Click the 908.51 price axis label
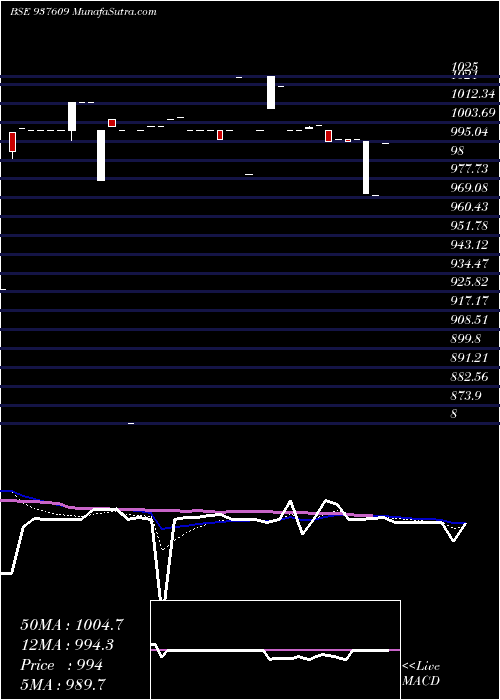The image size is (500, 700). click(x=470, y=320)
